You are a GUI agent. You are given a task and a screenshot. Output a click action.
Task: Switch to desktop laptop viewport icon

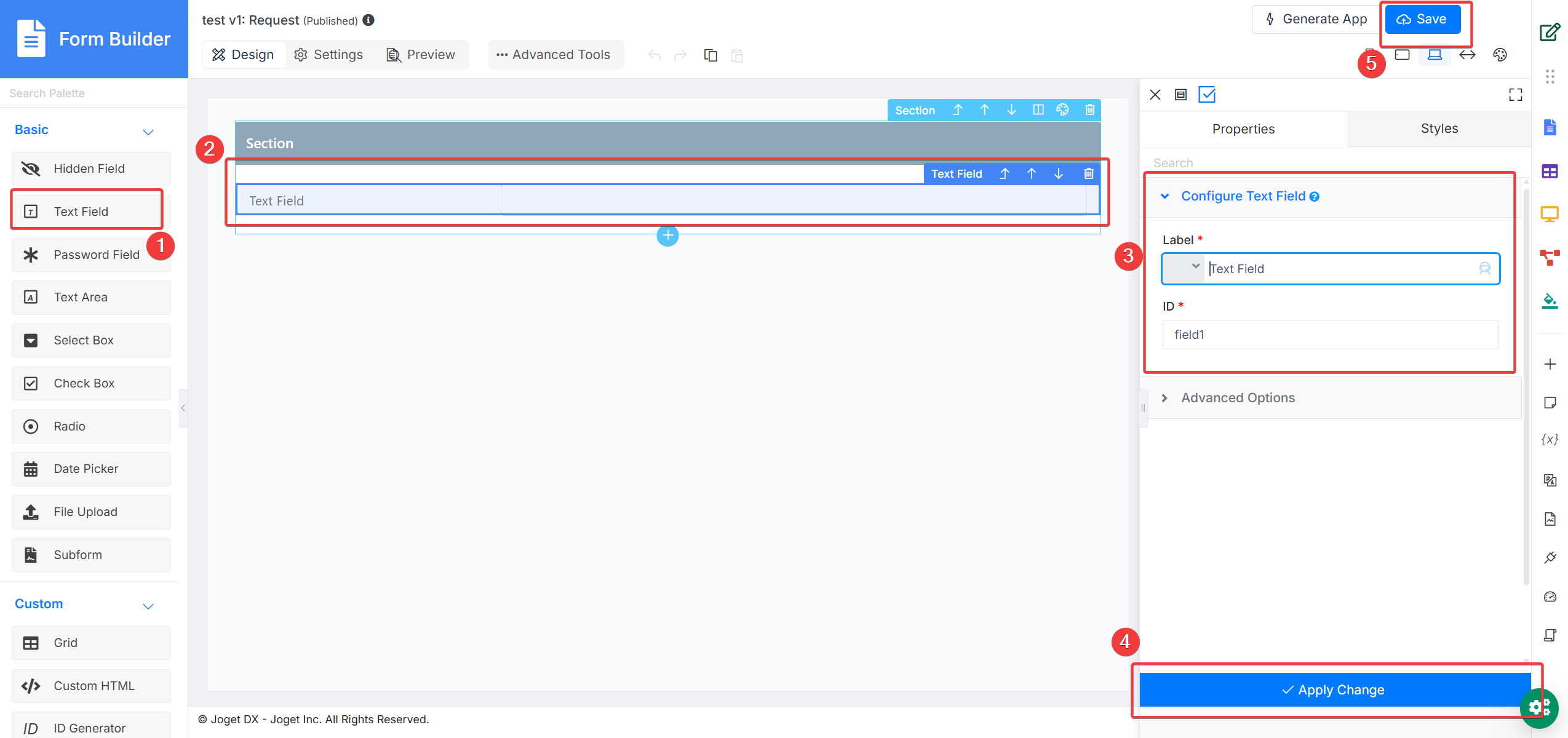1435,55
